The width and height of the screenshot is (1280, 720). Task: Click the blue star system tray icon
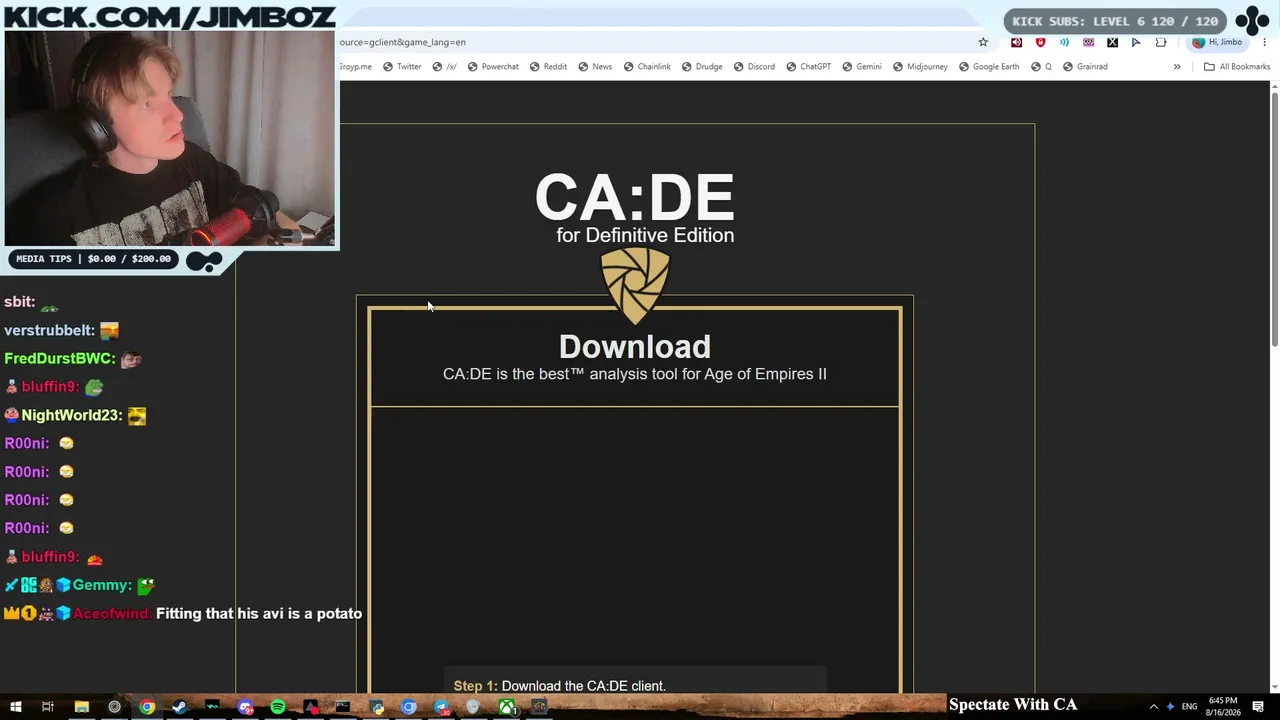(x=1170, y=707)
